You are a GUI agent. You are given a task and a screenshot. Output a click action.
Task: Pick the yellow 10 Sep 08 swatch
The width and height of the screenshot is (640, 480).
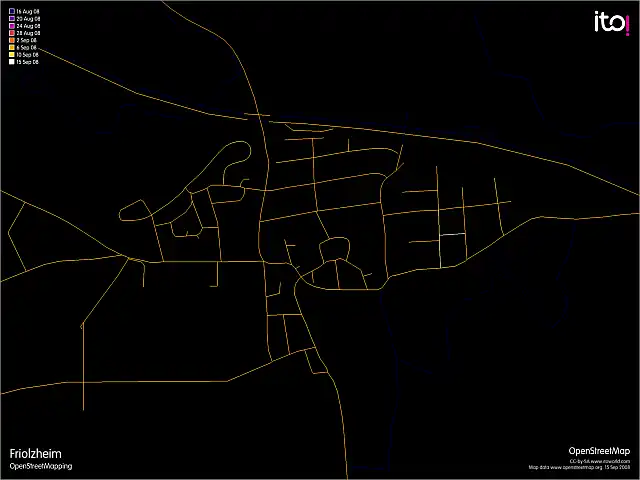(x=12, y=54)
